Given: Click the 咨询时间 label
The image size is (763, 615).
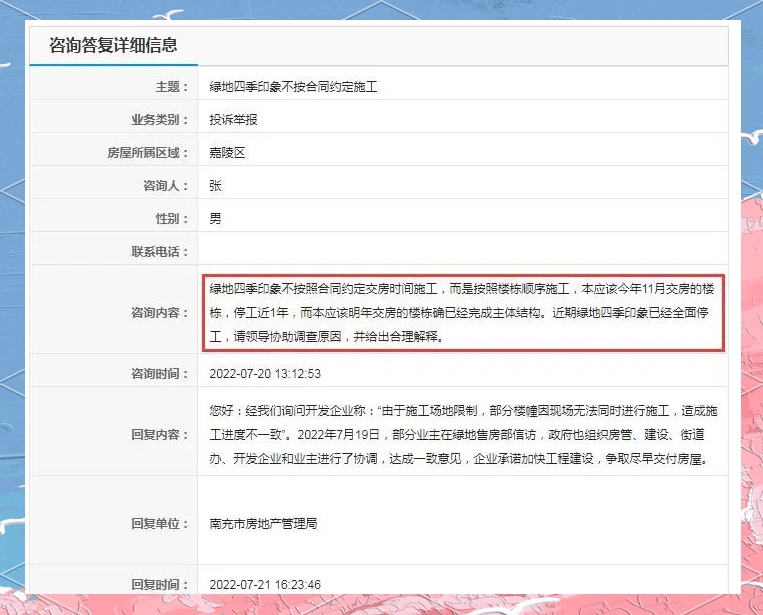Looking at the screenshot, I should click(160, 374).
